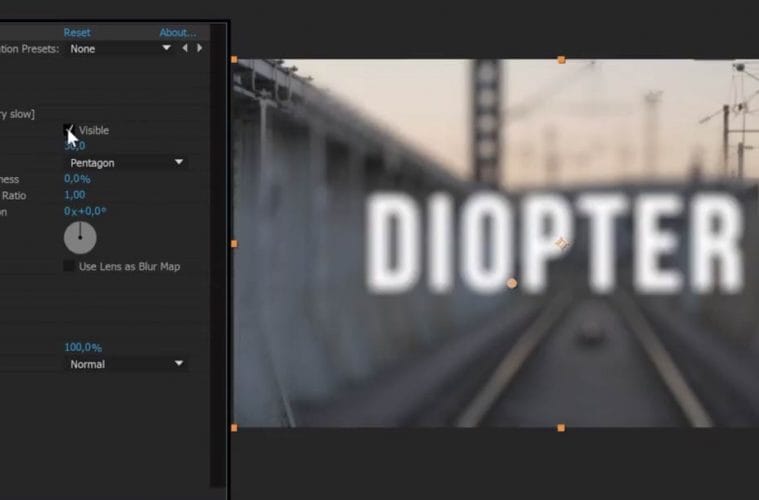This screenshot has width=759, height=500.
Task: Click the 100,0% value field
Action: click(83, 347)
